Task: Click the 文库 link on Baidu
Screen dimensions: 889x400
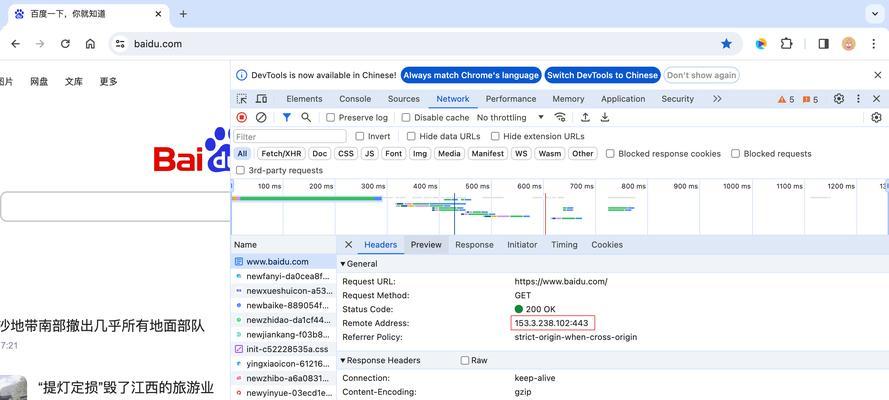Action: 74,82
